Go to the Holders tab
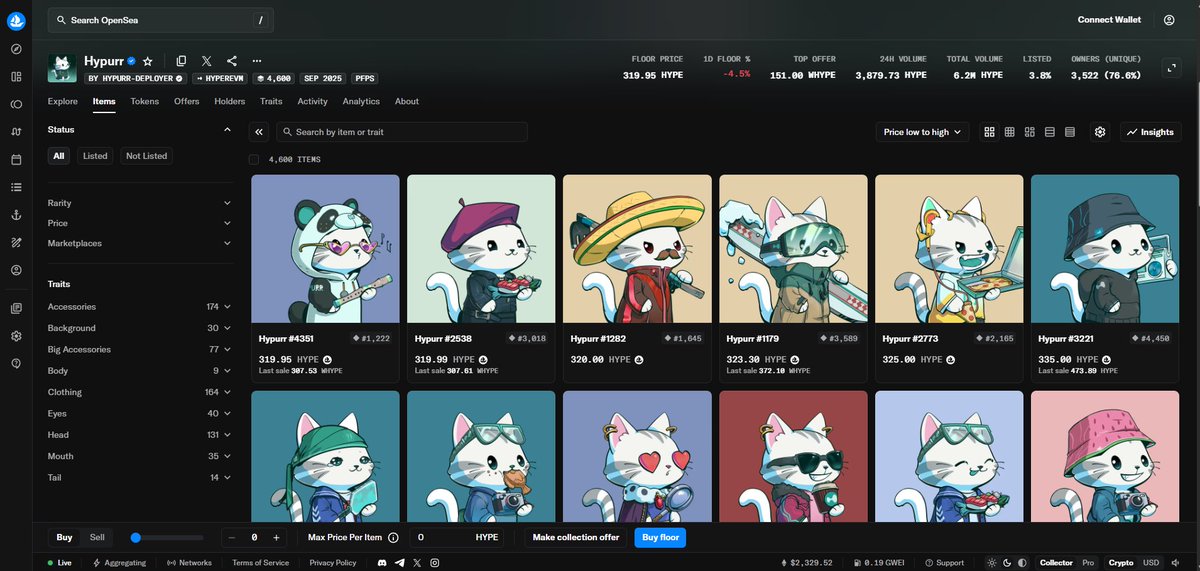This screenshot has width=1200, height=571. coord(229,101)
